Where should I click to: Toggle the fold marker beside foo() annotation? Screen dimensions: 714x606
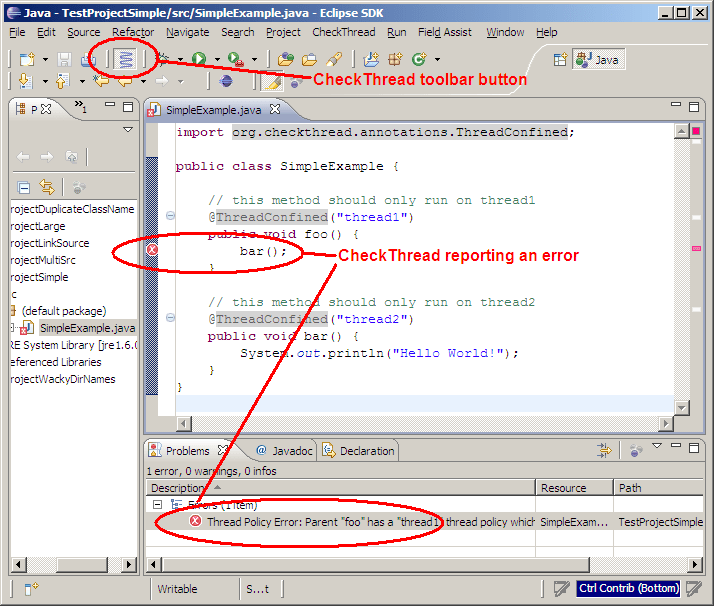(x=170, y=215)
